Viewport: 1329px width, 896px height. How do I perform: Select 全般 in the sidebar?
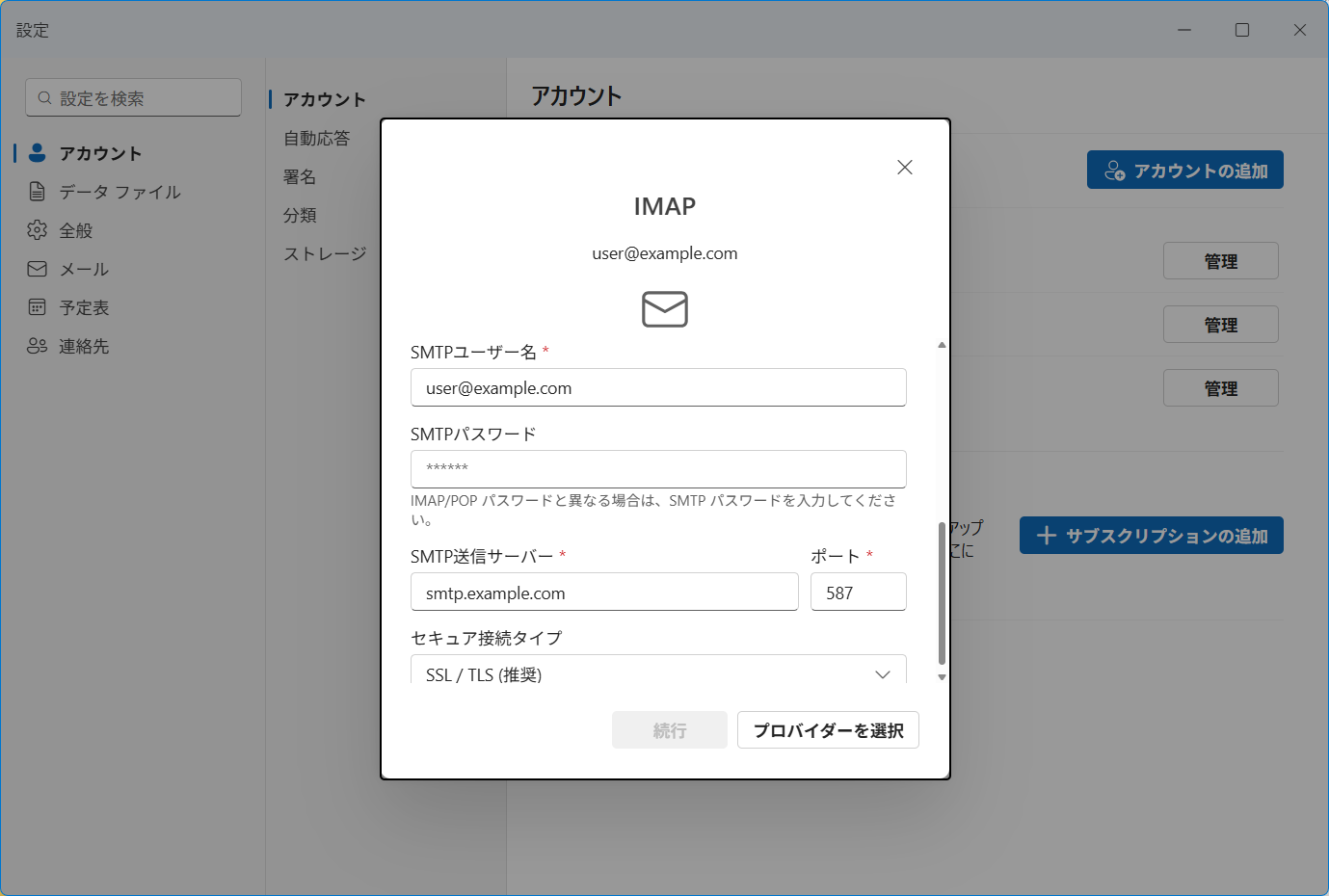pos(76,230)
